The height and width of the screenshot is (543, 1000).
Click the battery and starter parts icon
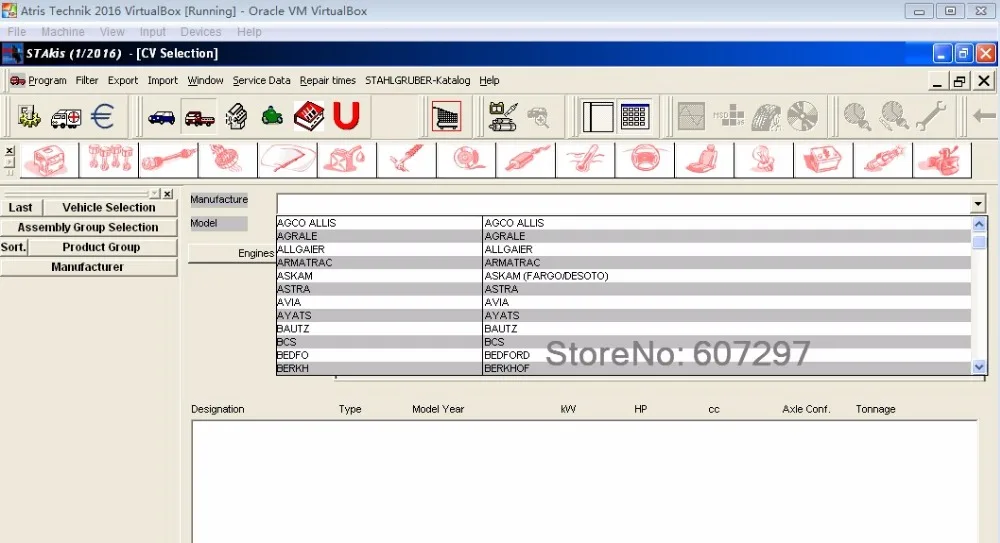tap(503, 116)
